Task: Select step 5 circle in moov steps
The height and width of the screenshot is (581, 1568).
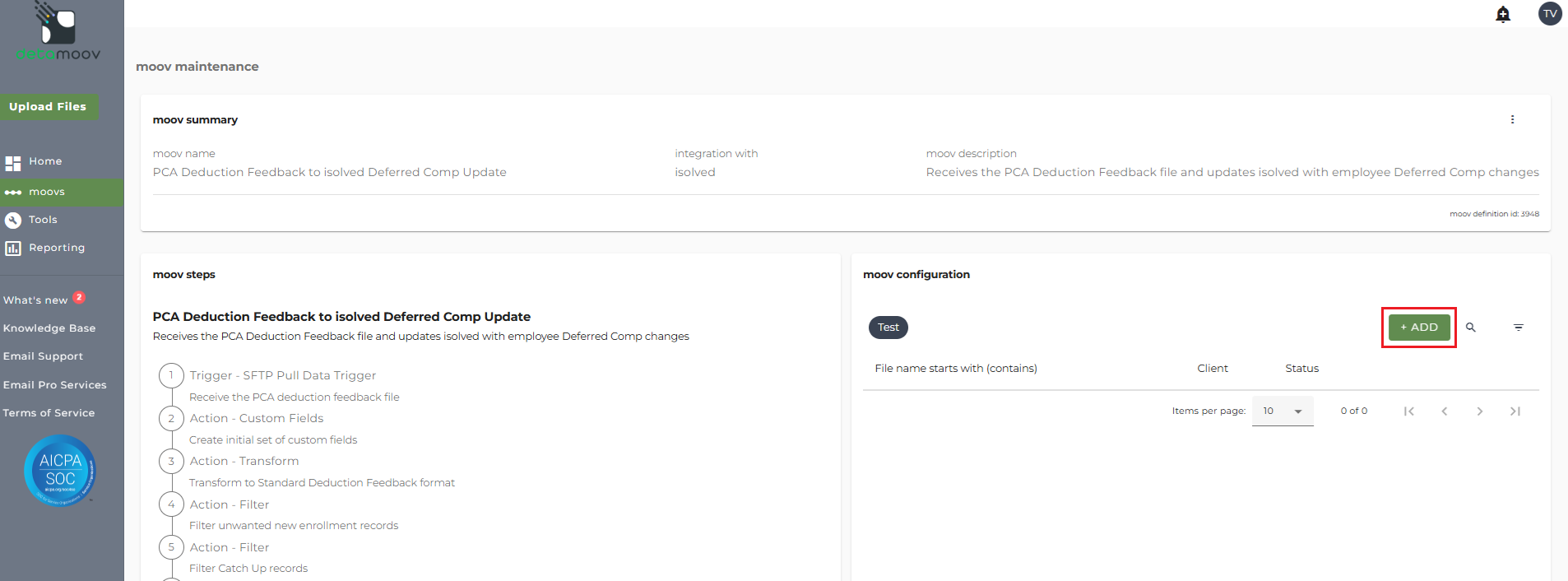Action: click(x=171, y=547)
